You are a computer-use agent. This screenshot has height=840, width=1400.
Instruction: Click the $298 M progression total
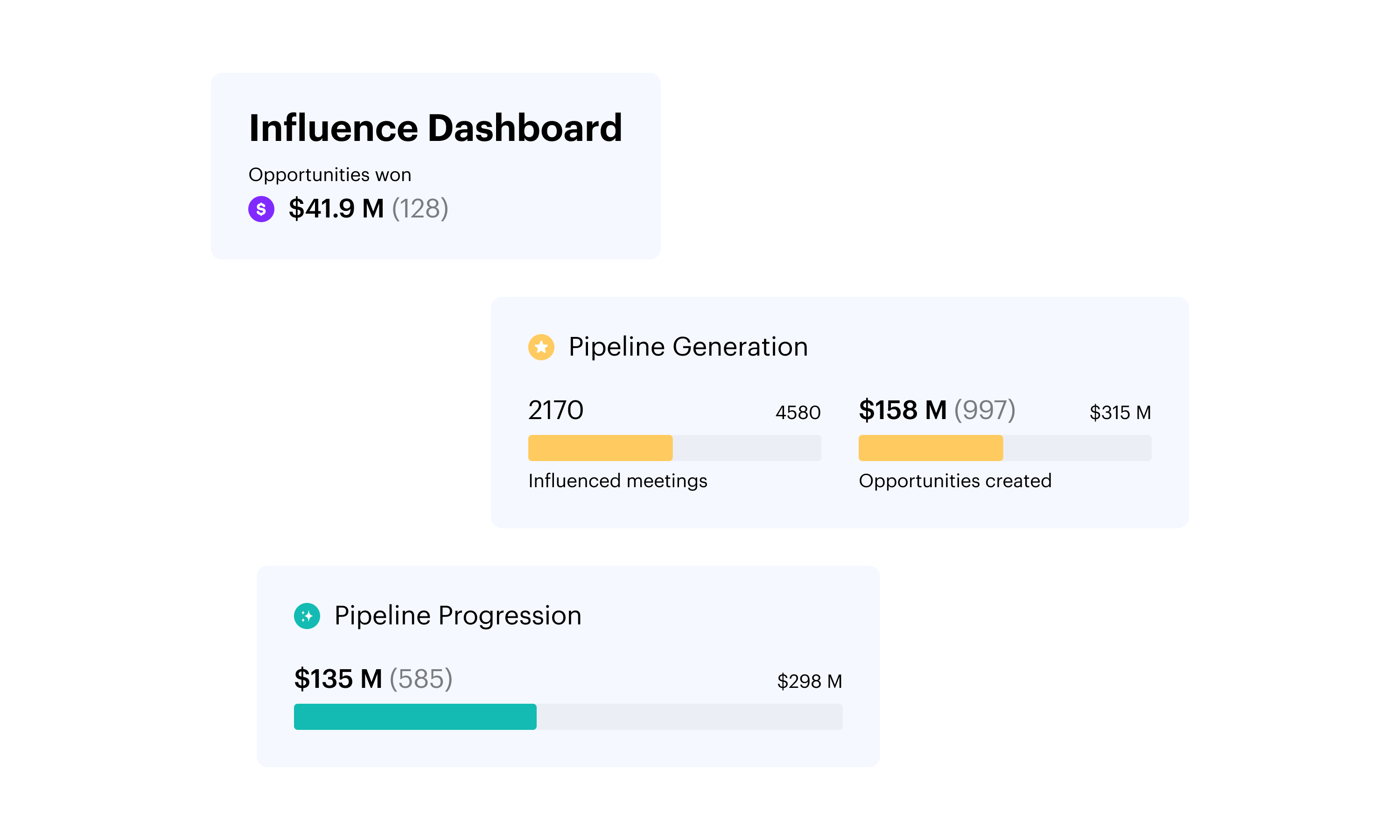(809, 681)
